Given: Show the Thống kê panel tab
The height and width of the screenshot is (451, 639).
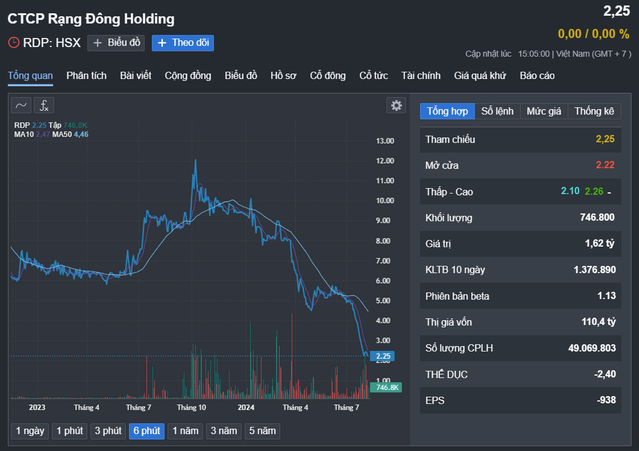Looking at the screenshot, I should [x=594, y=111].
